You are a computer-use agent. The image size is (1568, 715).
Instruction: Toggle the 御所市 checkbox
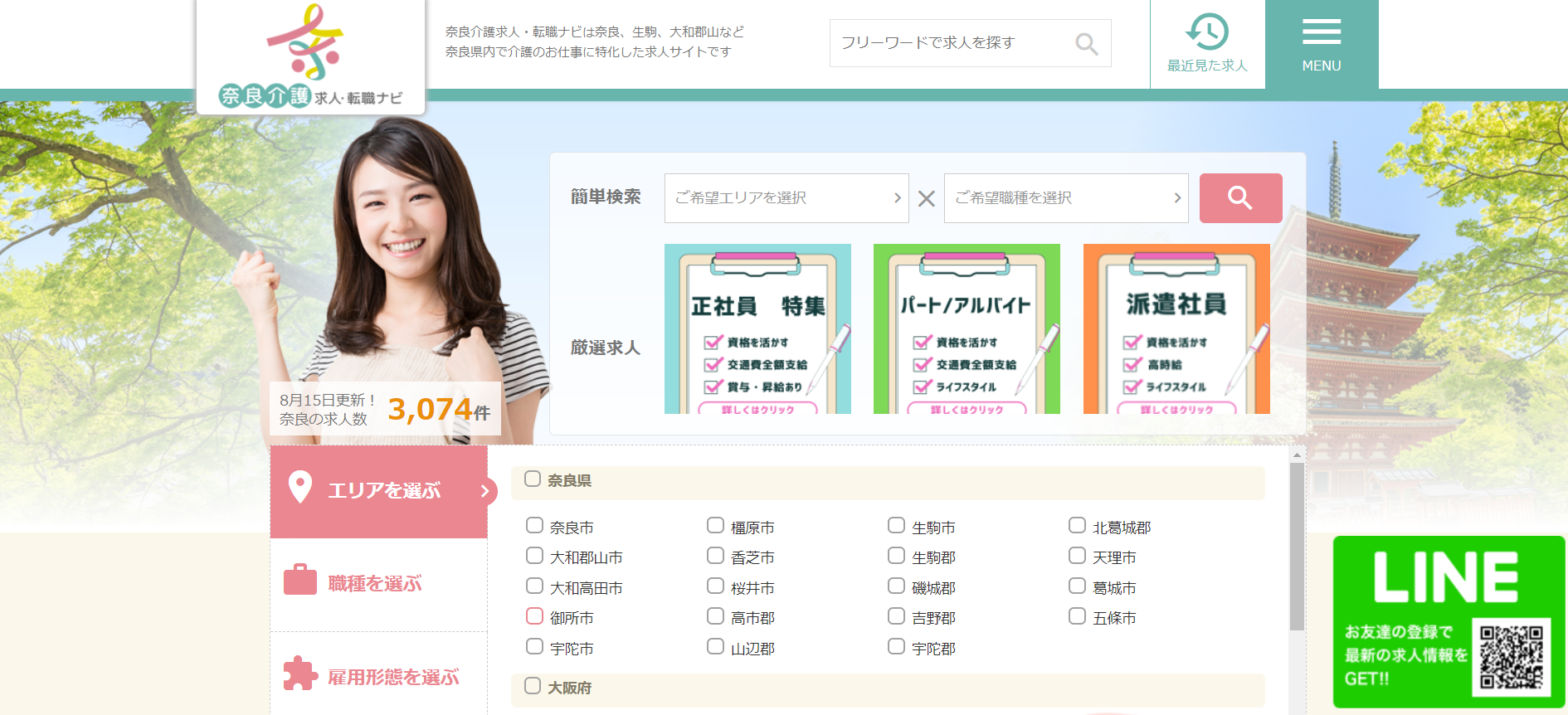[x=535, y=616]
